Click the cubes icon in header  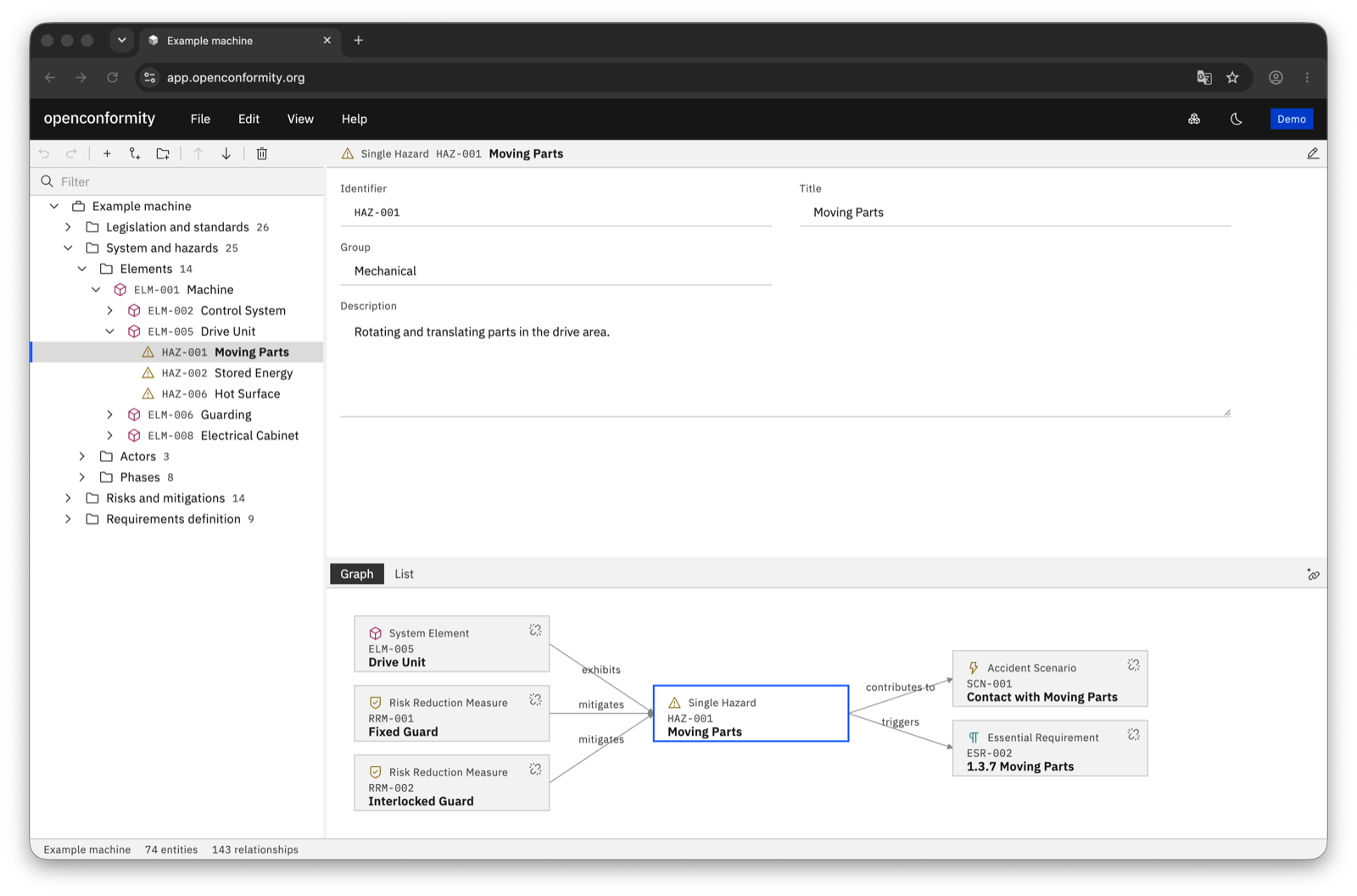[1194, 119]
